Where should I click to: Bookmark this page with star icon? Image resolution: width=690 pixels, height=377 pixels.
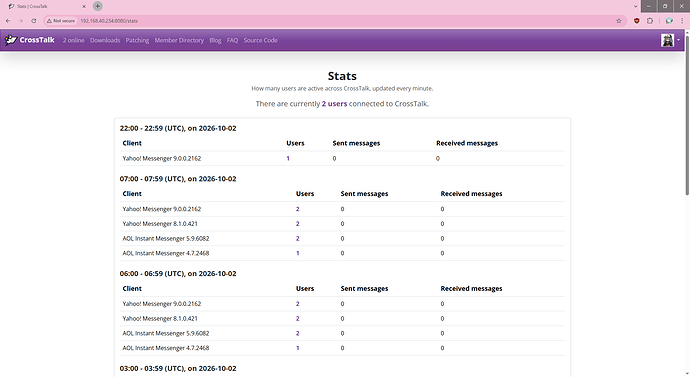click(x=619, y=21)
